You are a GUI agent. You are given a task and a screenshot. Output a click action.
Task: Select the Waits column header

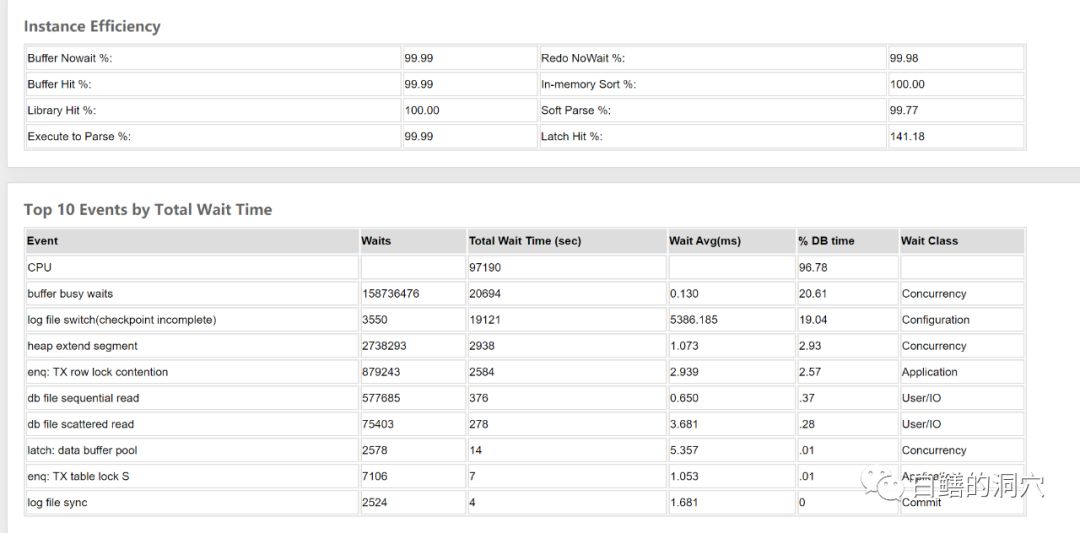pos(376,241)
